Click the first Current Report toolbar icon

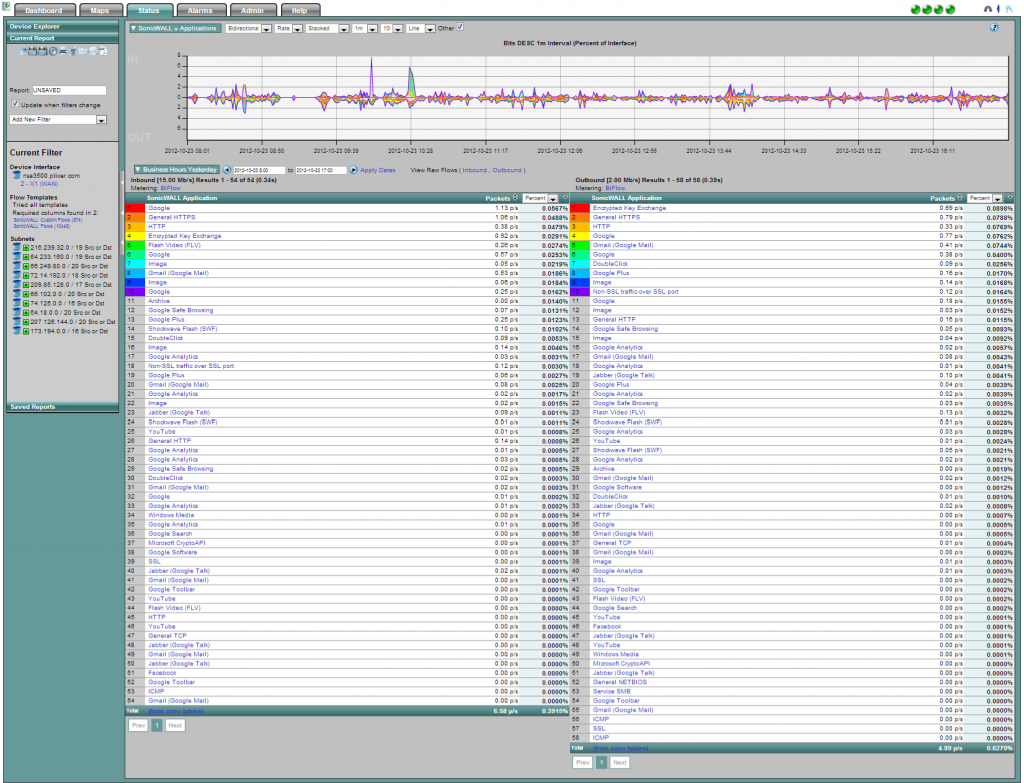22,51
